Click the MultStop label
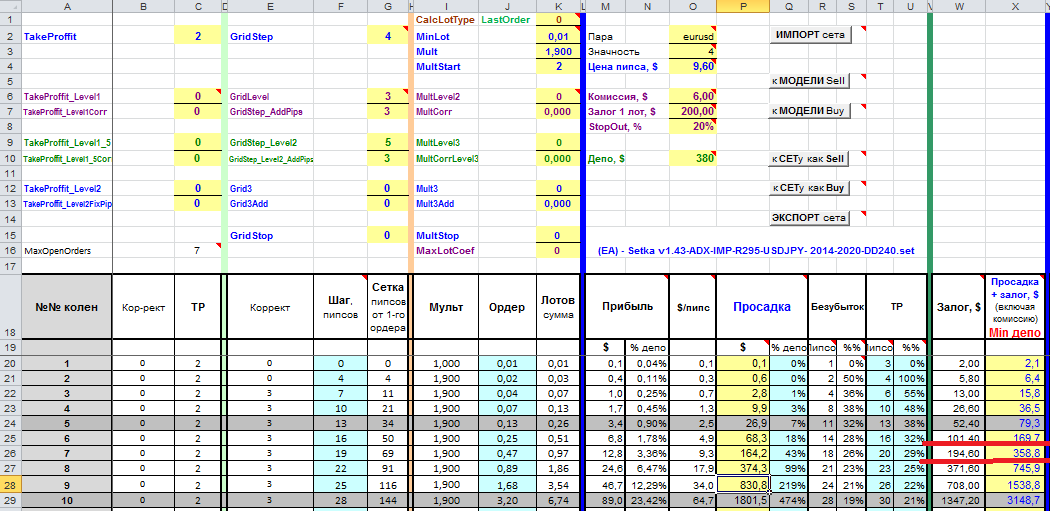Viewport: 1050px width, 511px height. pos(437,236)
